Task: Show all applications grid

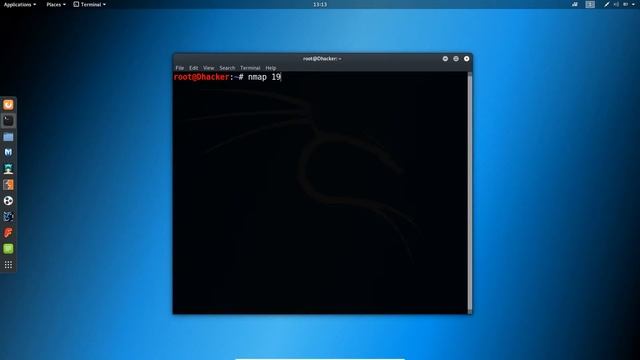Action: (x=8, y=265)
